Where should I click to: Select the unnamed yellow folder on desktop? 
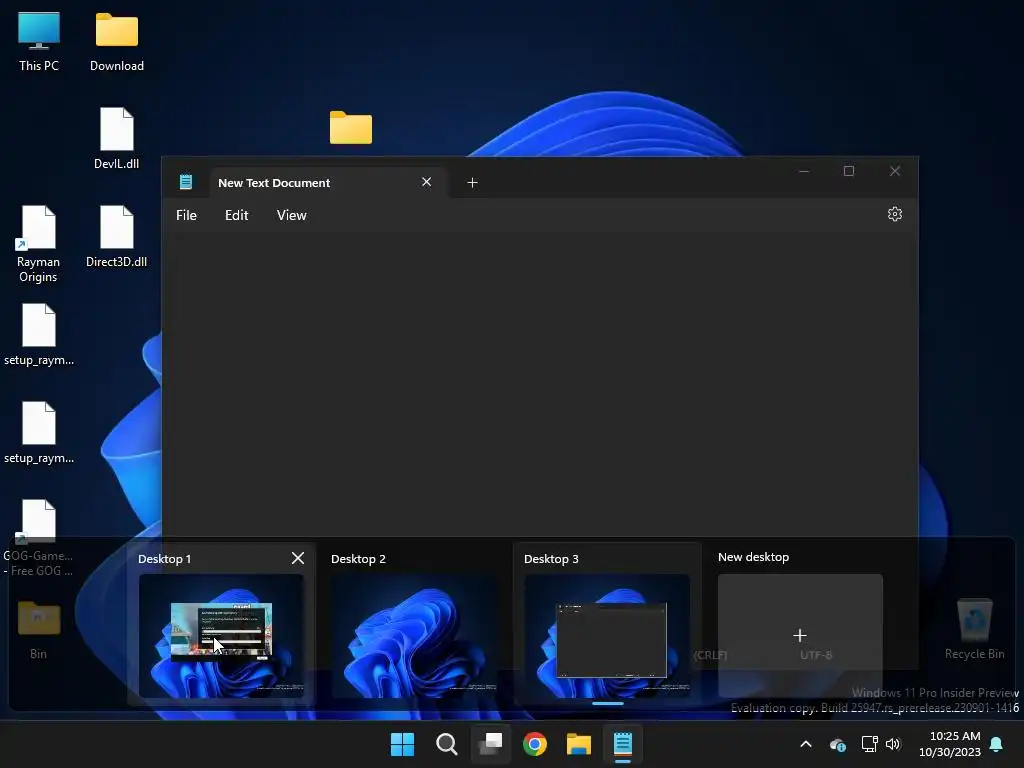[x=351, y=127]
